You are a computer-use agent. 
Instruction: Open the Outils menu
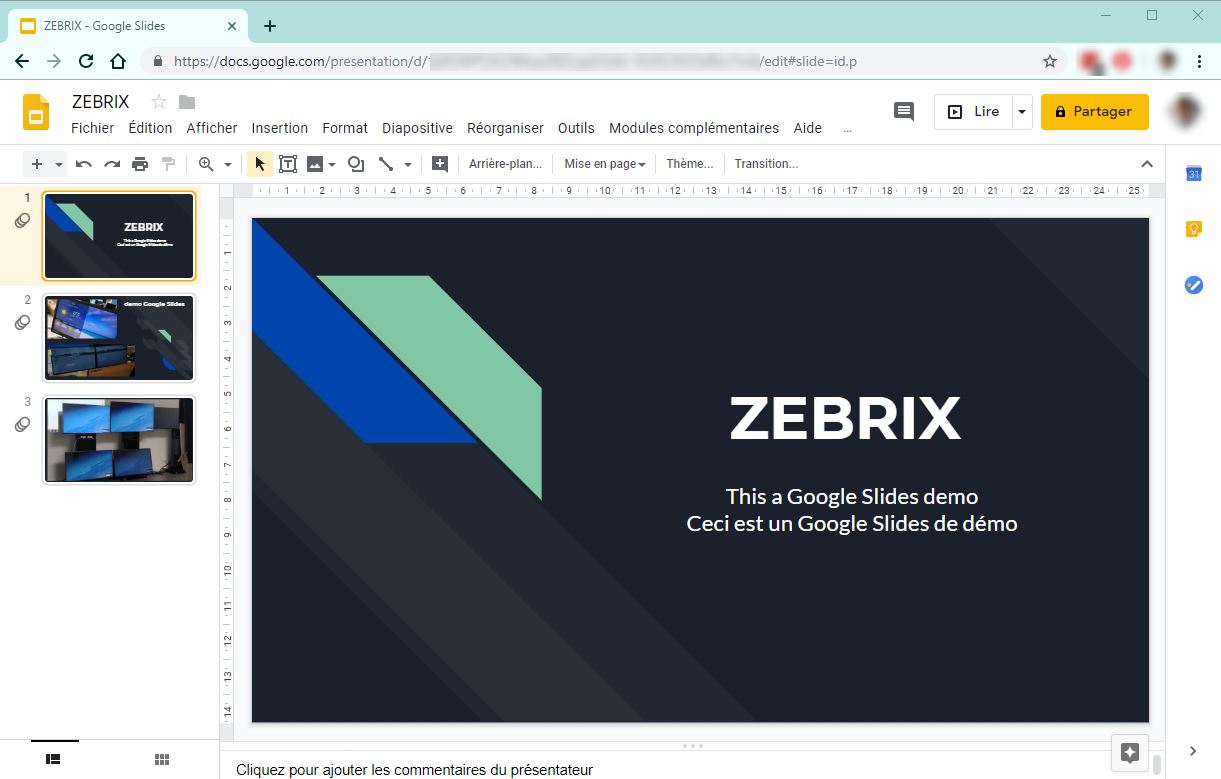pyautogui.click(x=576, y=128)
